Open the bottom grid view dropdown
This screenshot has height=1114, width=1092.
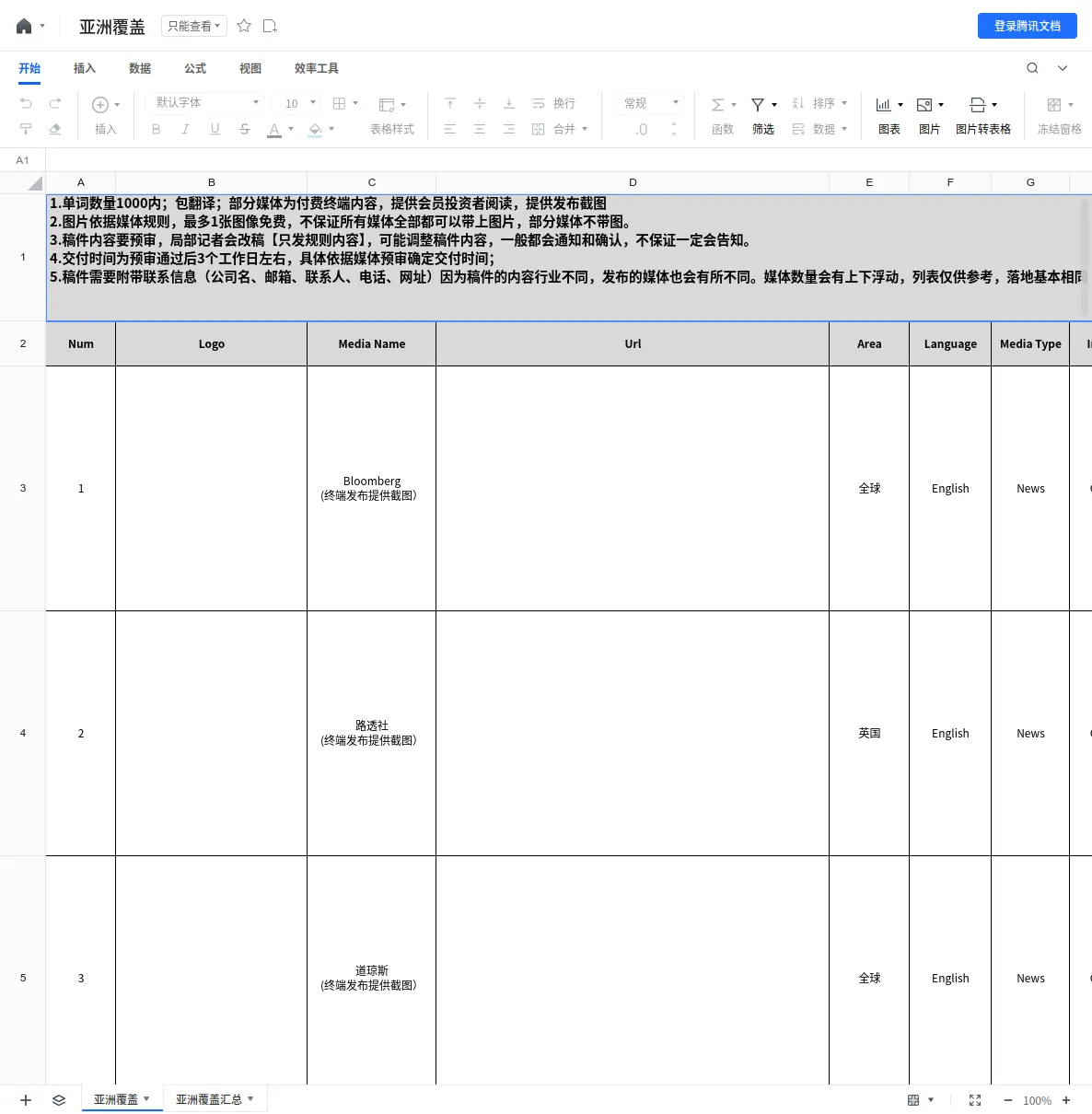pyautogui.click(x=921, y=1100)
